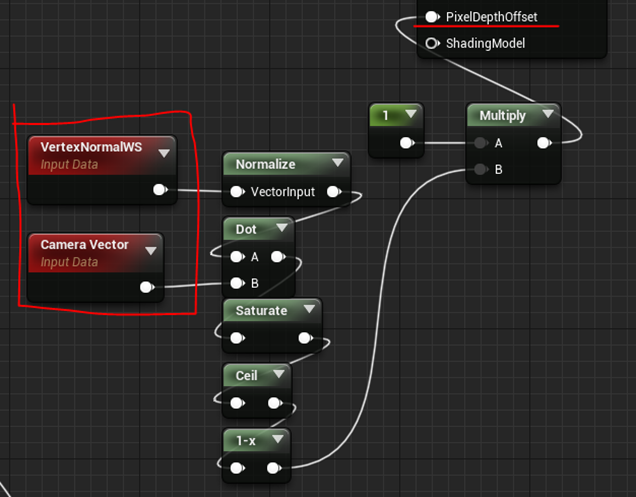Viewport: 636px width, 497px height.
Task: Click VertexNormalWS output pin
Action: pyautogui.click(x=160, y=189)
